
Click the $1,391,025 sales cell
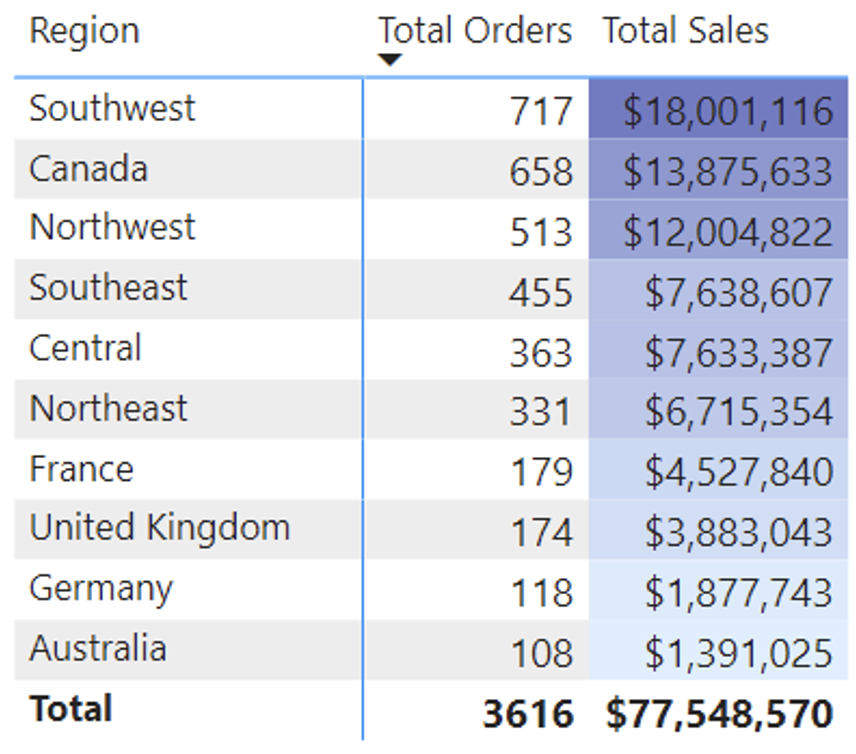(718, 650)
